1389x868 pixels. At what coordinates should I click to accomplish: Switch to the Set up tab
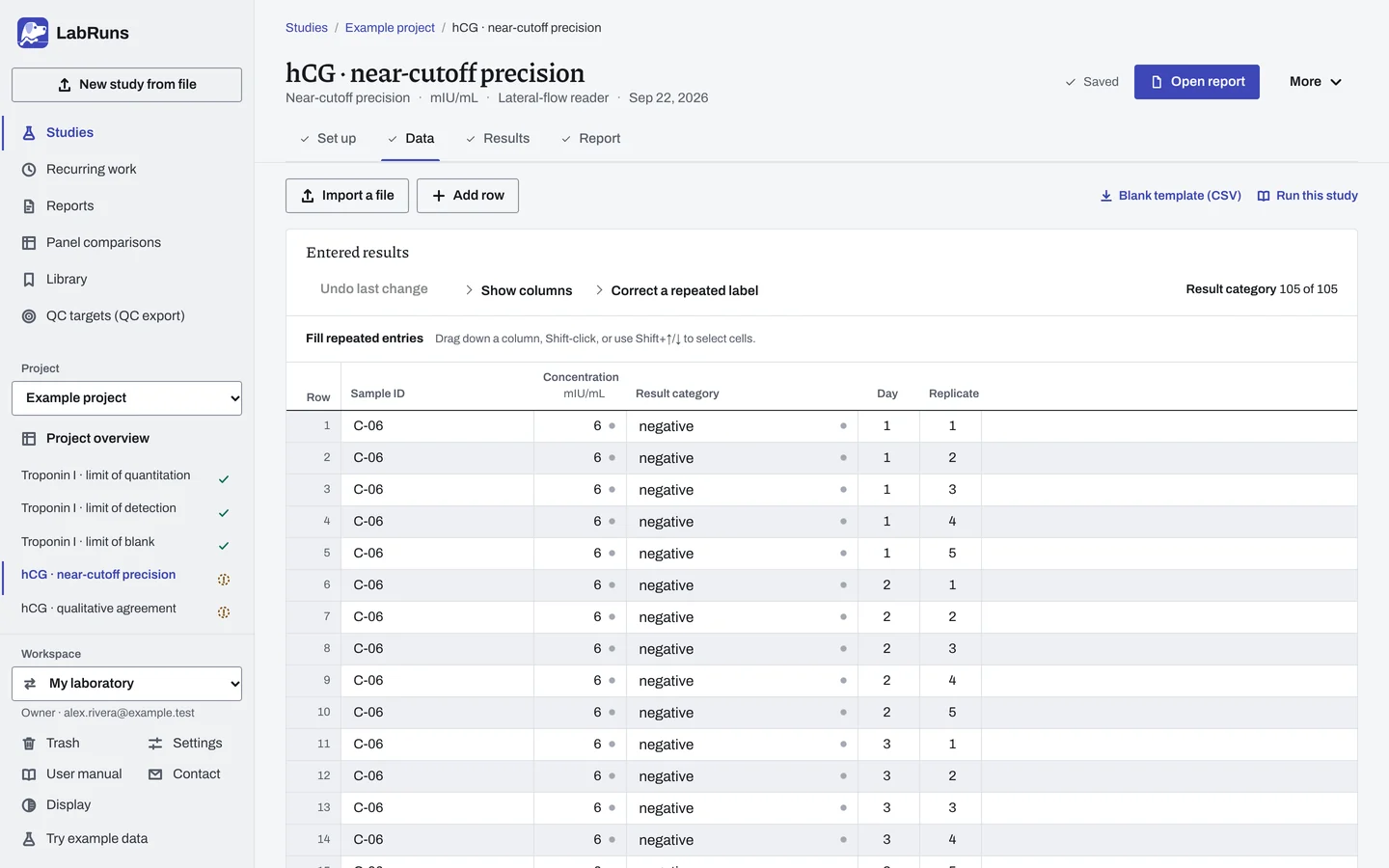pyautogui.click(x=328, y=139)
